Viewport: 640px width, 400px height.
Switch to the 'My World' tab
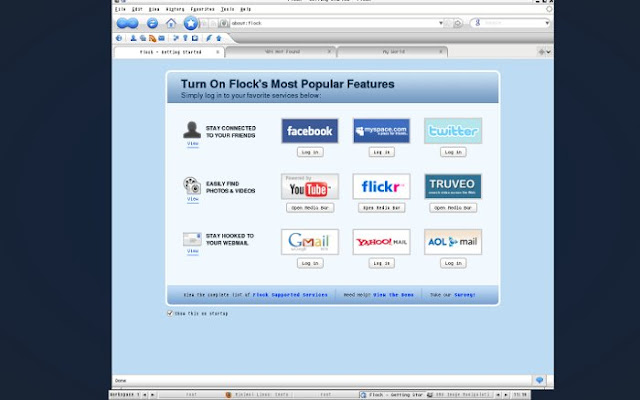[392, 52]
